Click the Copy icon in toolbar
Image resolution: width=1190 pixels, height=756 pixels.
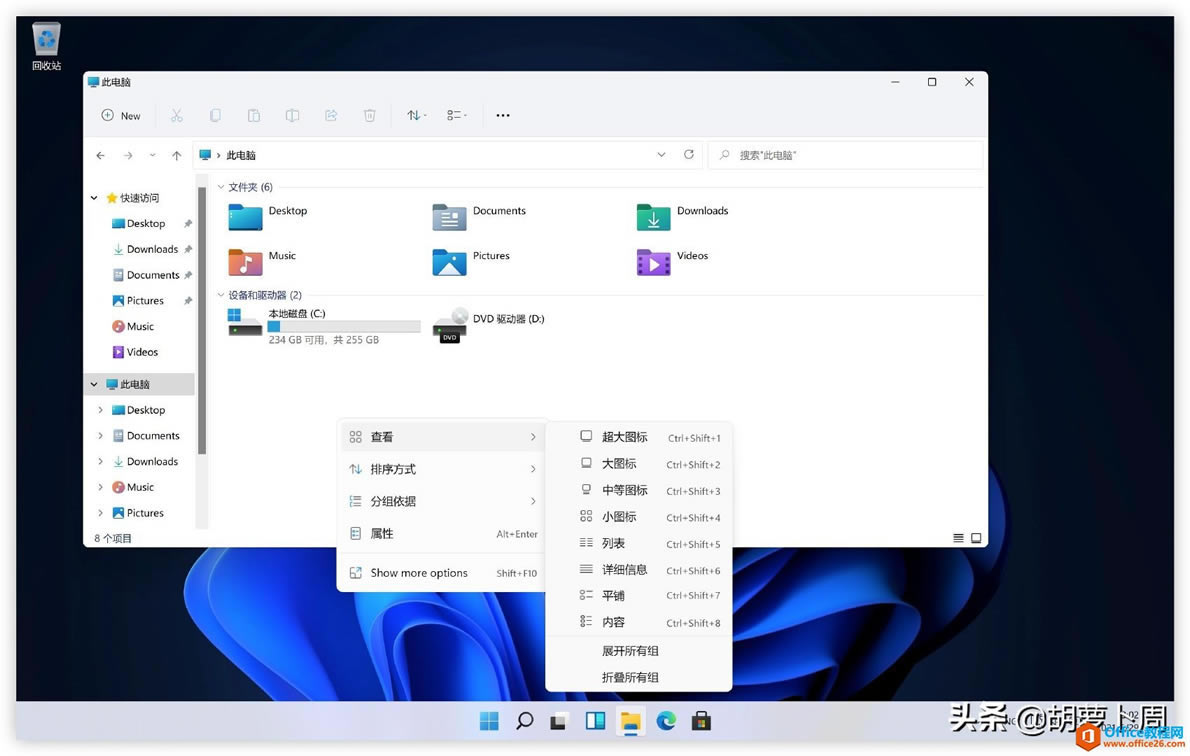point(216,115)
